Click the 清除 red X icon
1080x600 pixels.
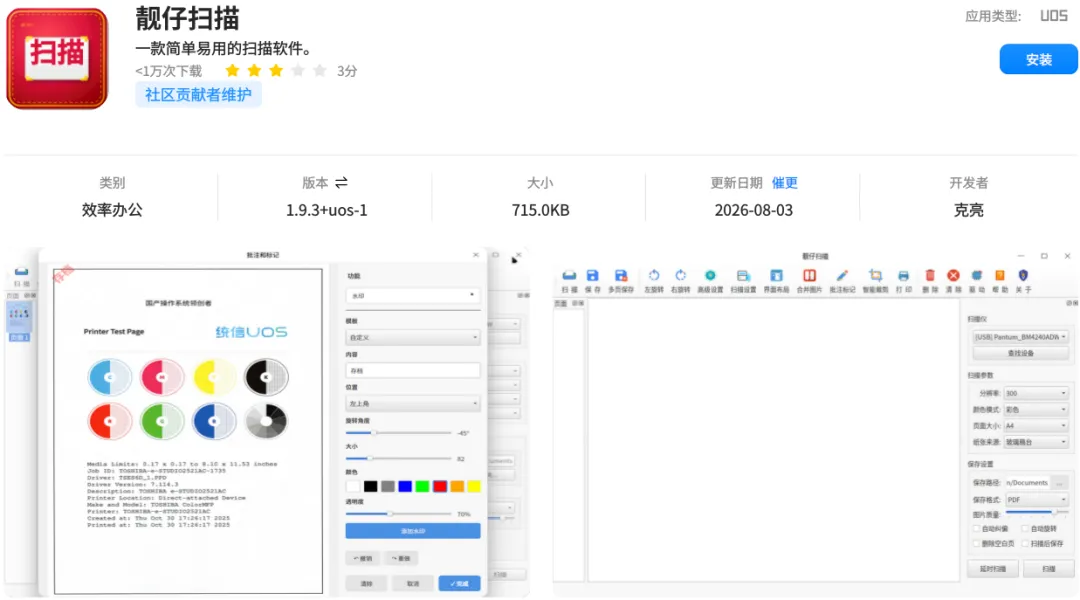[953, 276]
